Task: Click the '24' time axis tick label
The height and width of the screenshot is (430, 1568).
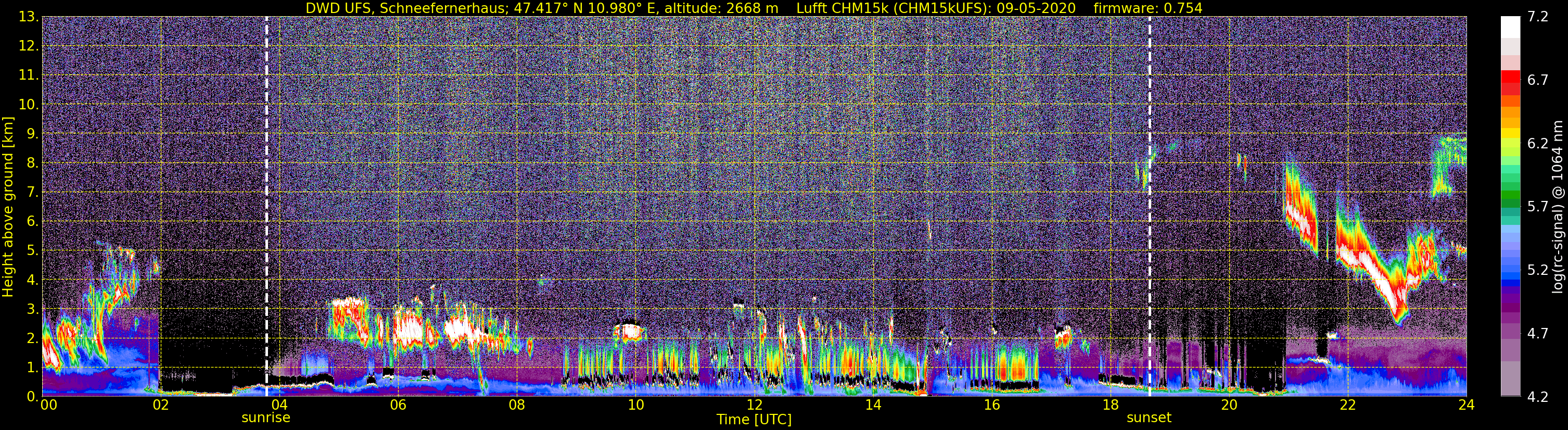Action: 1467,405
